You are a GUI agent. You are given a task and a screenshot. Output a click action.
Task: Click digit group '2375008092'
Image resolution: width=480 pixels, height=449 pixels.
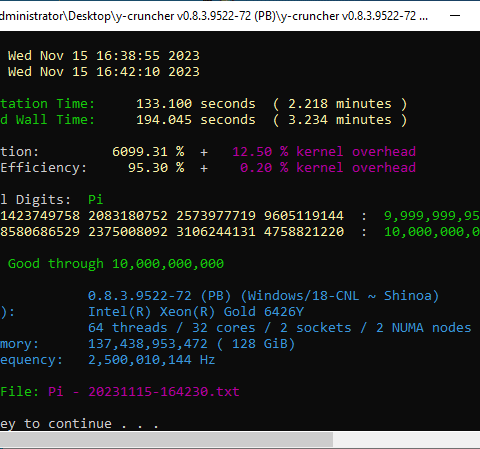[128, 232]
